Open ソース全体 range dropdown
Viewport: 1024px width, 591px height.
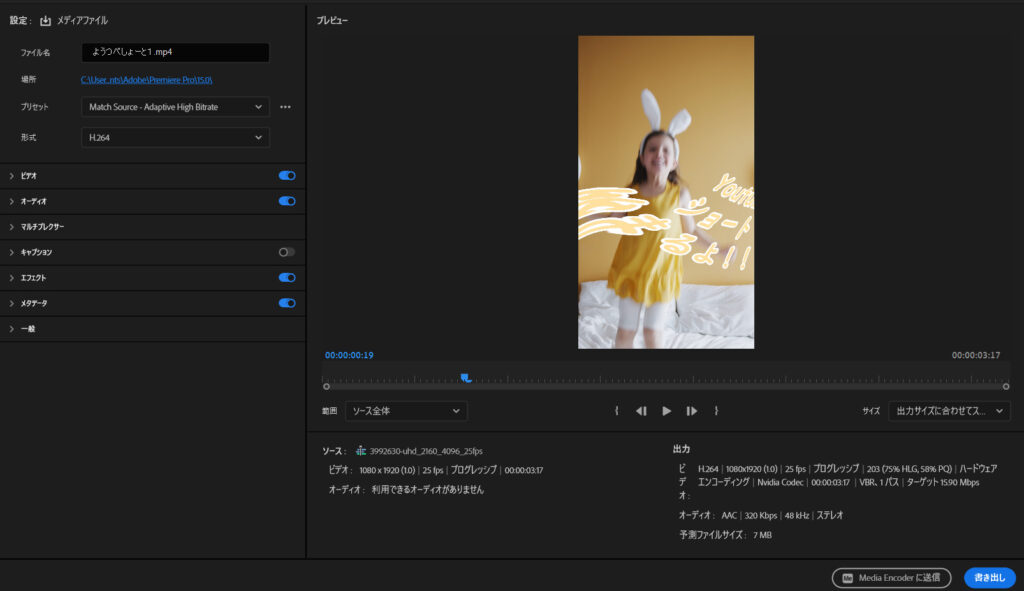pos(406,411)
